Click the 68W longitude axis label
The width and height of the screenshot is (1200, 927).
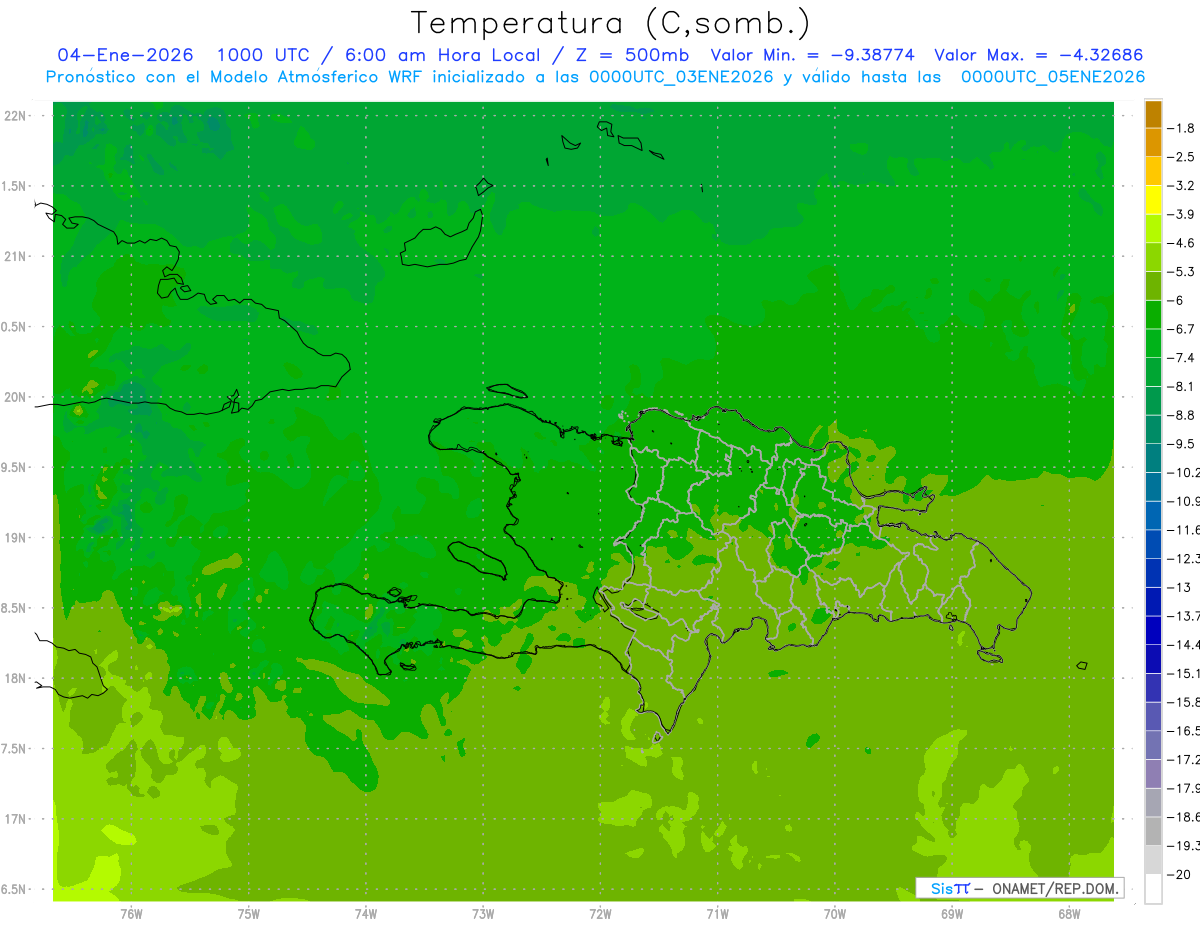tap(1069, 914)
